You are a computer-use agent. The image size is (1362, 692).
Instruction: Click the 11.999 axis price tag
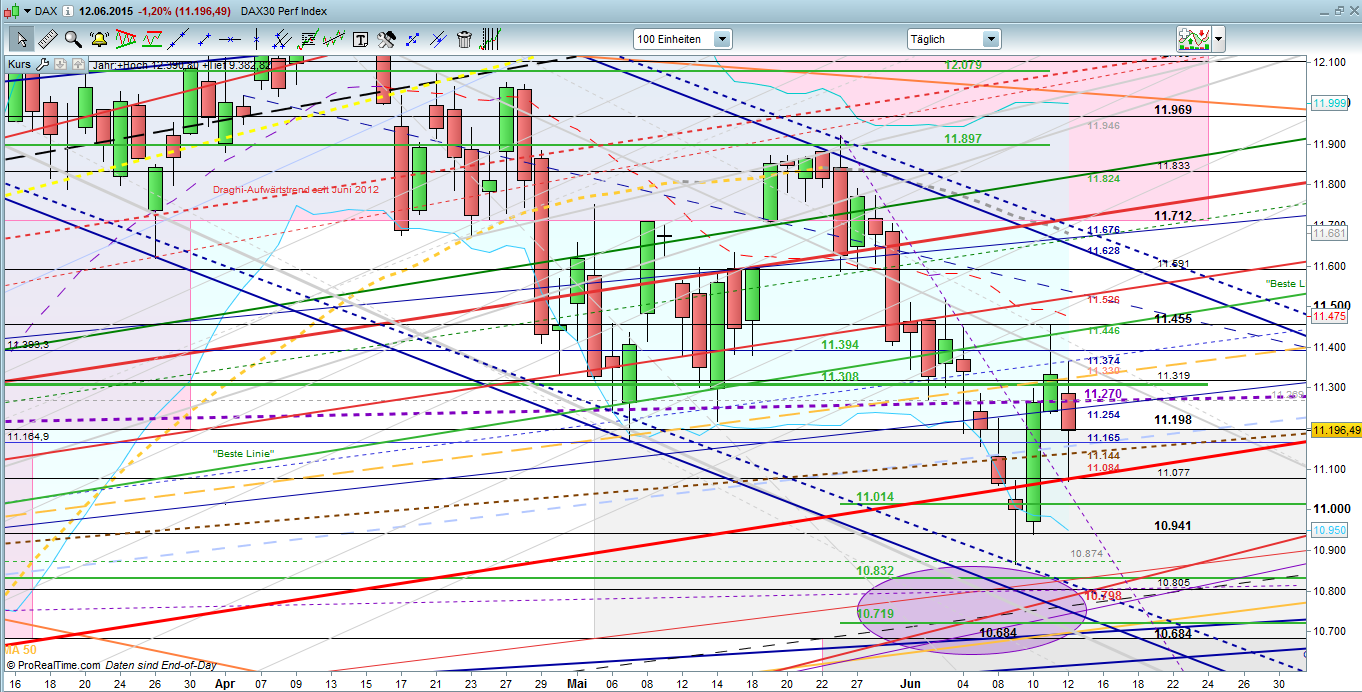pyautogui.click(x=1329, y=103)
